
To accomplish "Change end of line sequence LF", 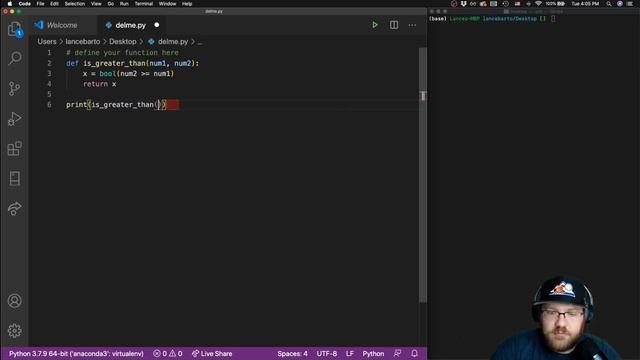I will coord(350,353).
